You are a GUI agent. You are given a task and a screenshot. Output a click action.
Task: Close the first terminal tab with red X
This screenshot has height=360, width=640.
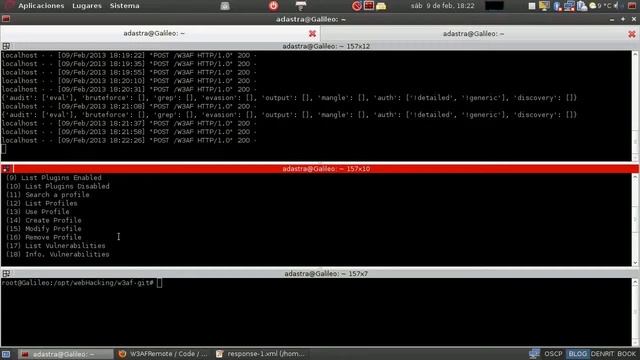pyautogui.click(x=312, y=33)
